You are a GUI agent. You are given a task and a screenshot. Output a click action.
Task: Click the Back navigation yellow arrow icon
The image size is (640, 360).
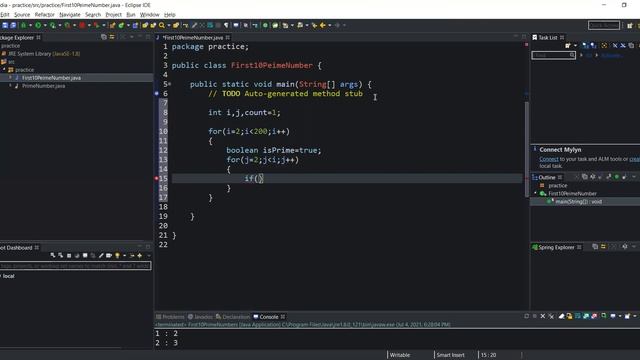322,25
